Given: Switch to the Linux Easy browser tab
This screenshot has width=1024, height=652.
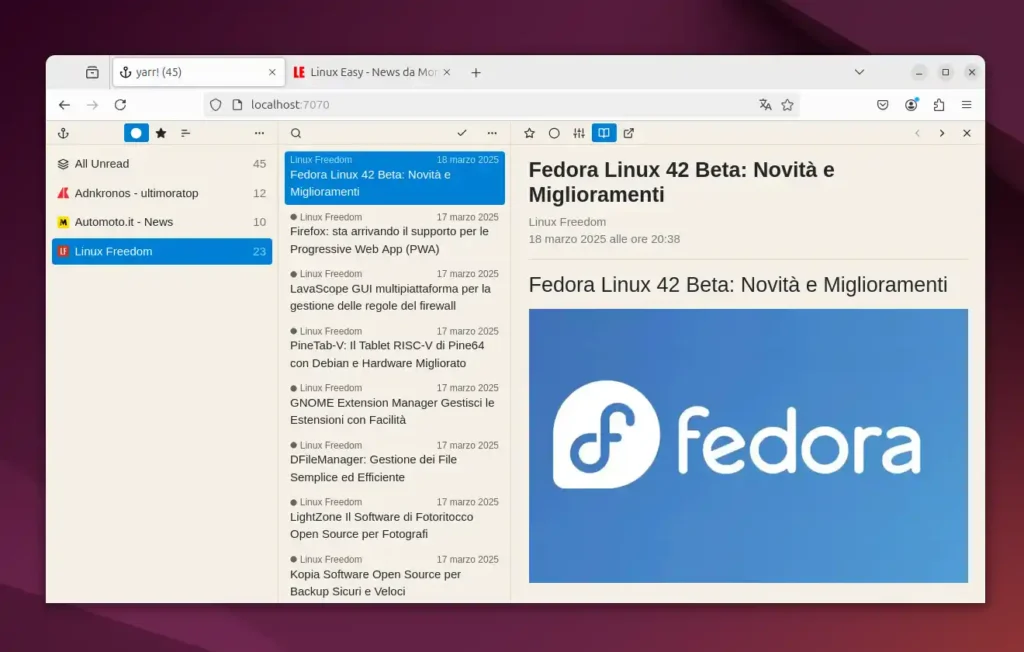Looking at the screenshot, I should coord(370,72).
